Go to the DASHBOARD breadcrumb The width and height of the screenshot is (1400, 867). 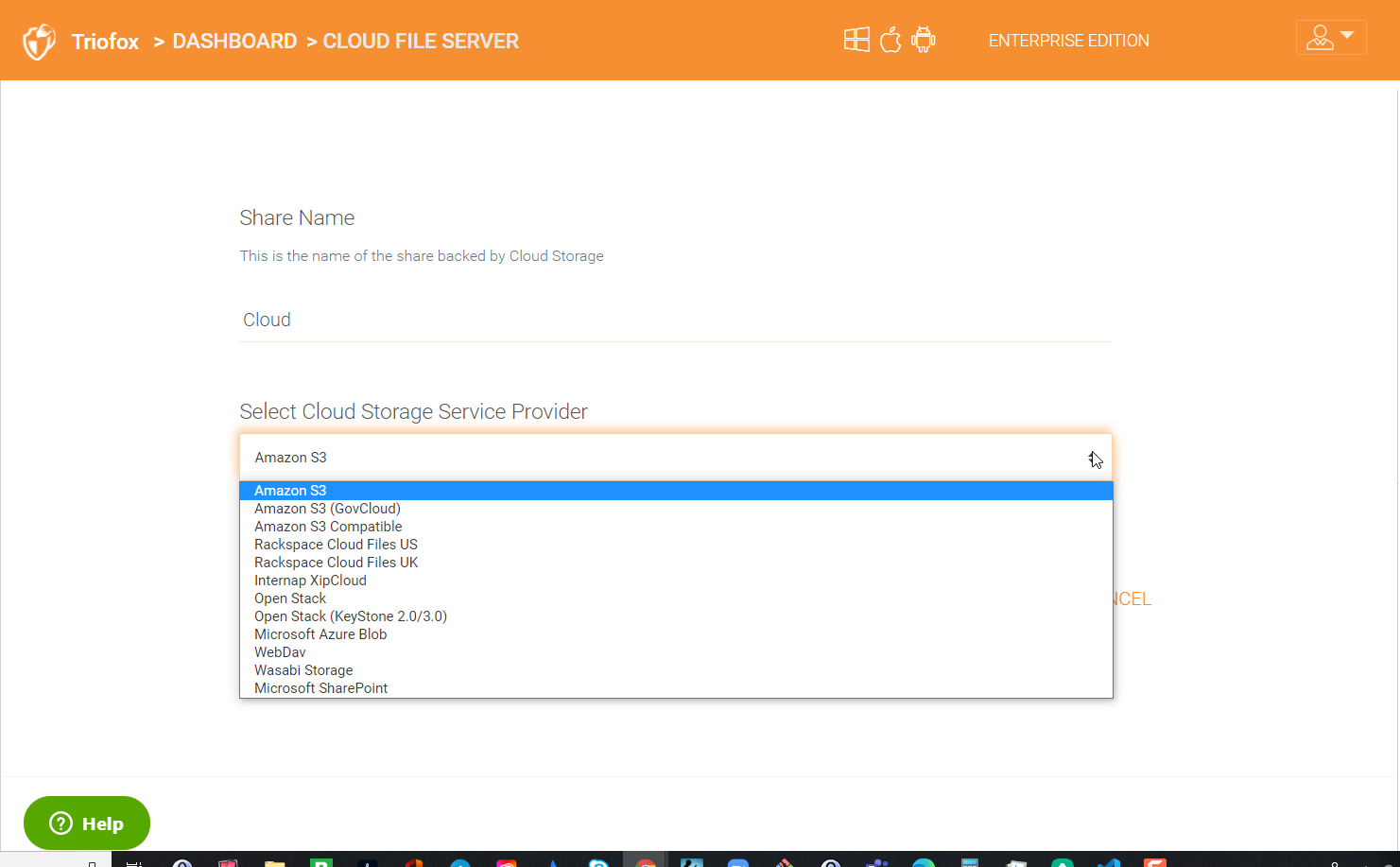point(234,42)
